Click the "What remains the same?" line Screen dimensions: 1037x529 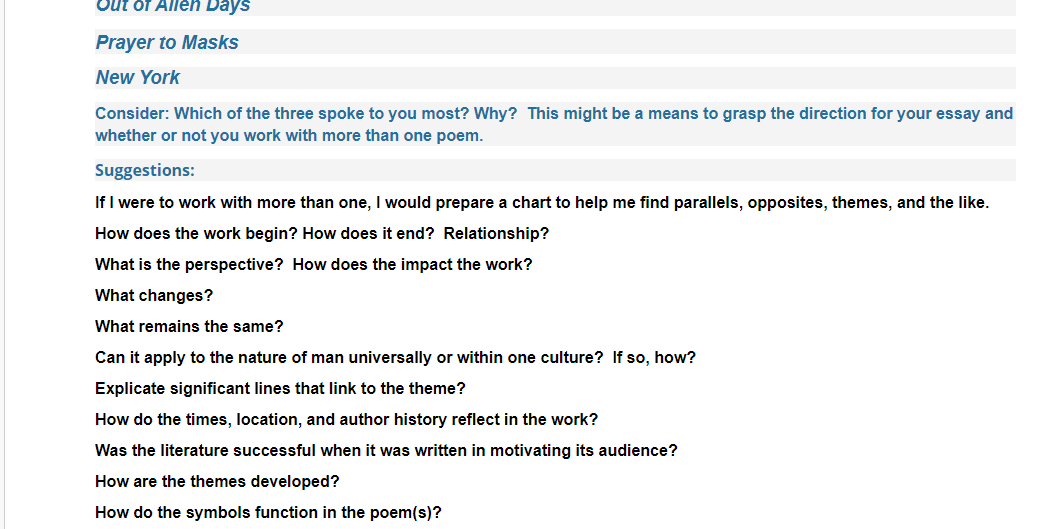[189, 327]
